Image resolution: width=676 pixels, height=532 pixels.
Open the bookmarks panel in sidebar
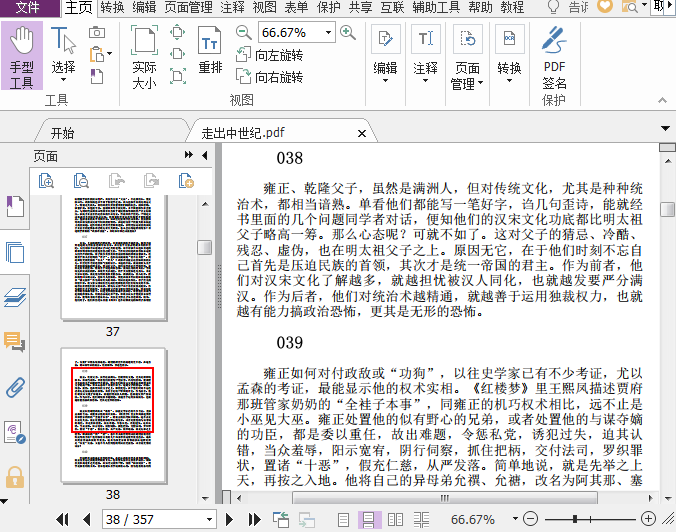click(15, 207)
